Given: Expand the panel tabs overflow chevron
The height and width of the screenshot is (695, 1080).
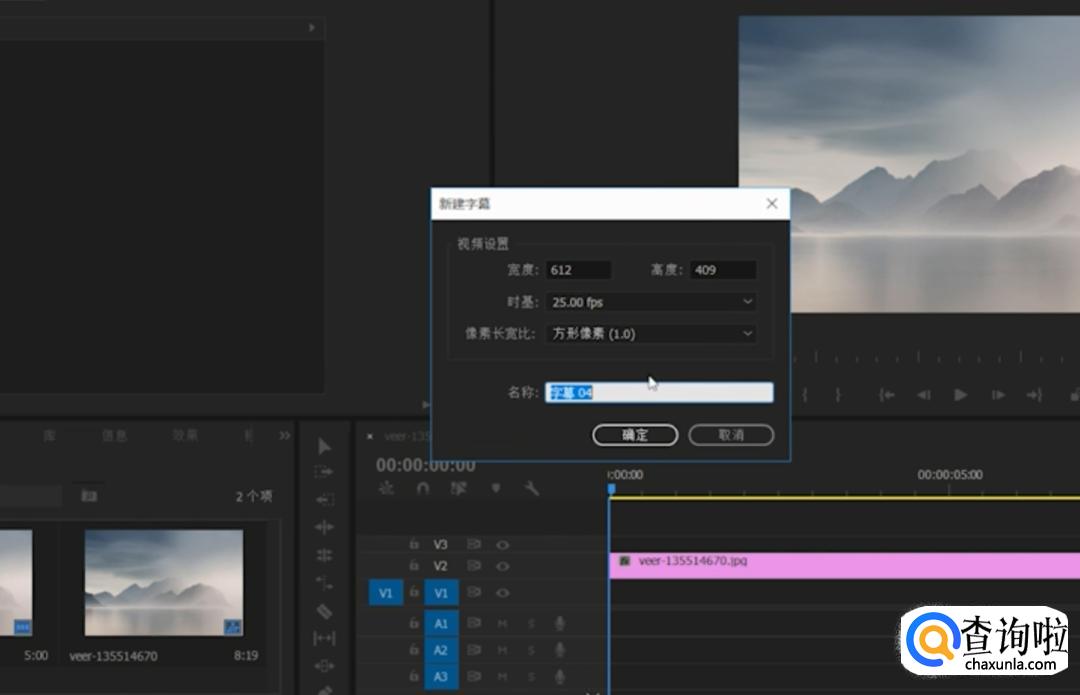Looking at the screenshot, I should tap(285, 435).
